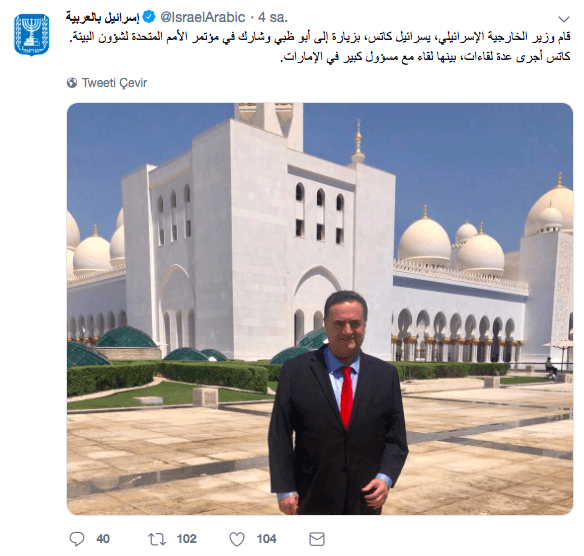Like the tweet with heart icon

[x=237, y=539]
